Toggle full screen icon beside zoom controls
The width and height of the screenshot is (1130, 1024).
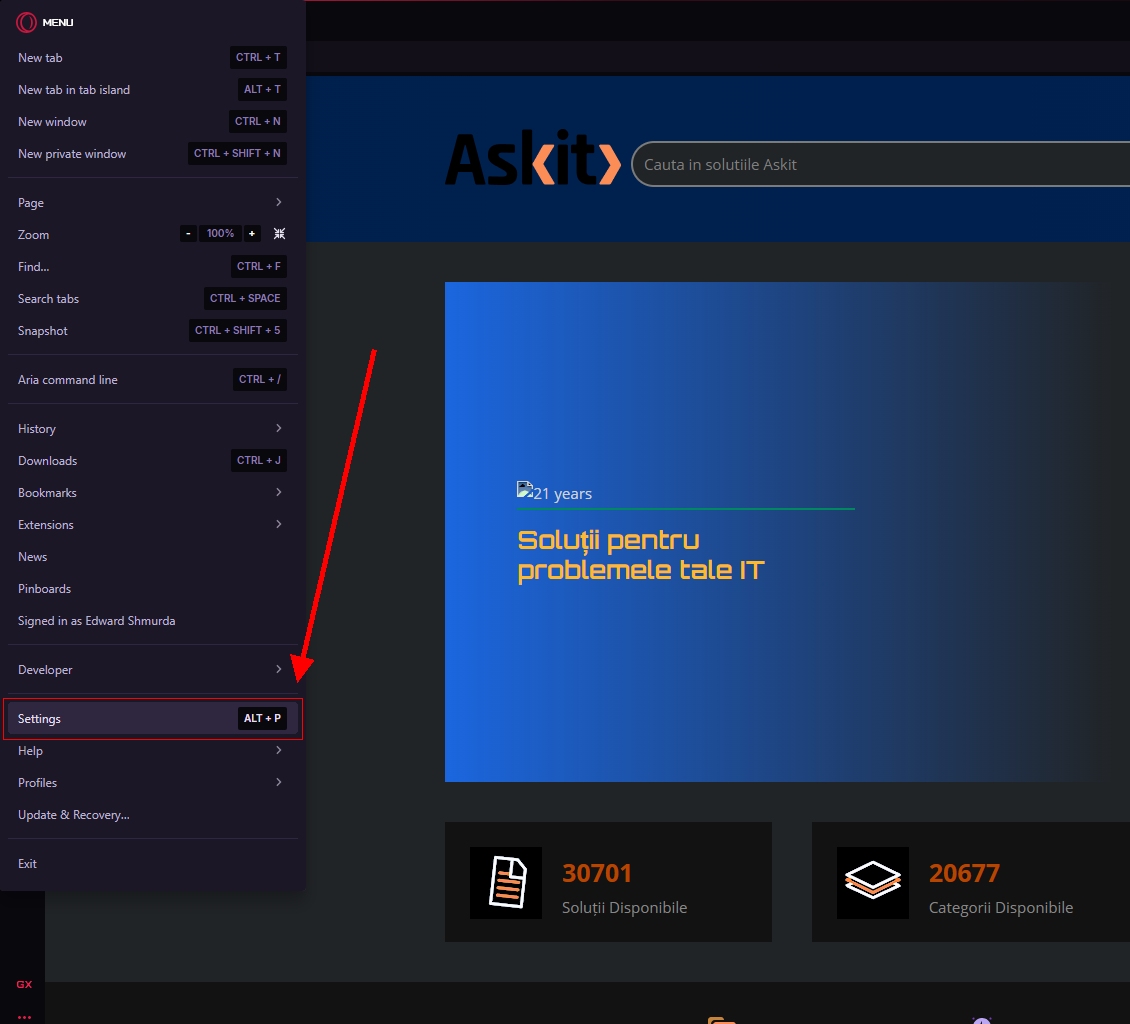[x=279, y=234]
